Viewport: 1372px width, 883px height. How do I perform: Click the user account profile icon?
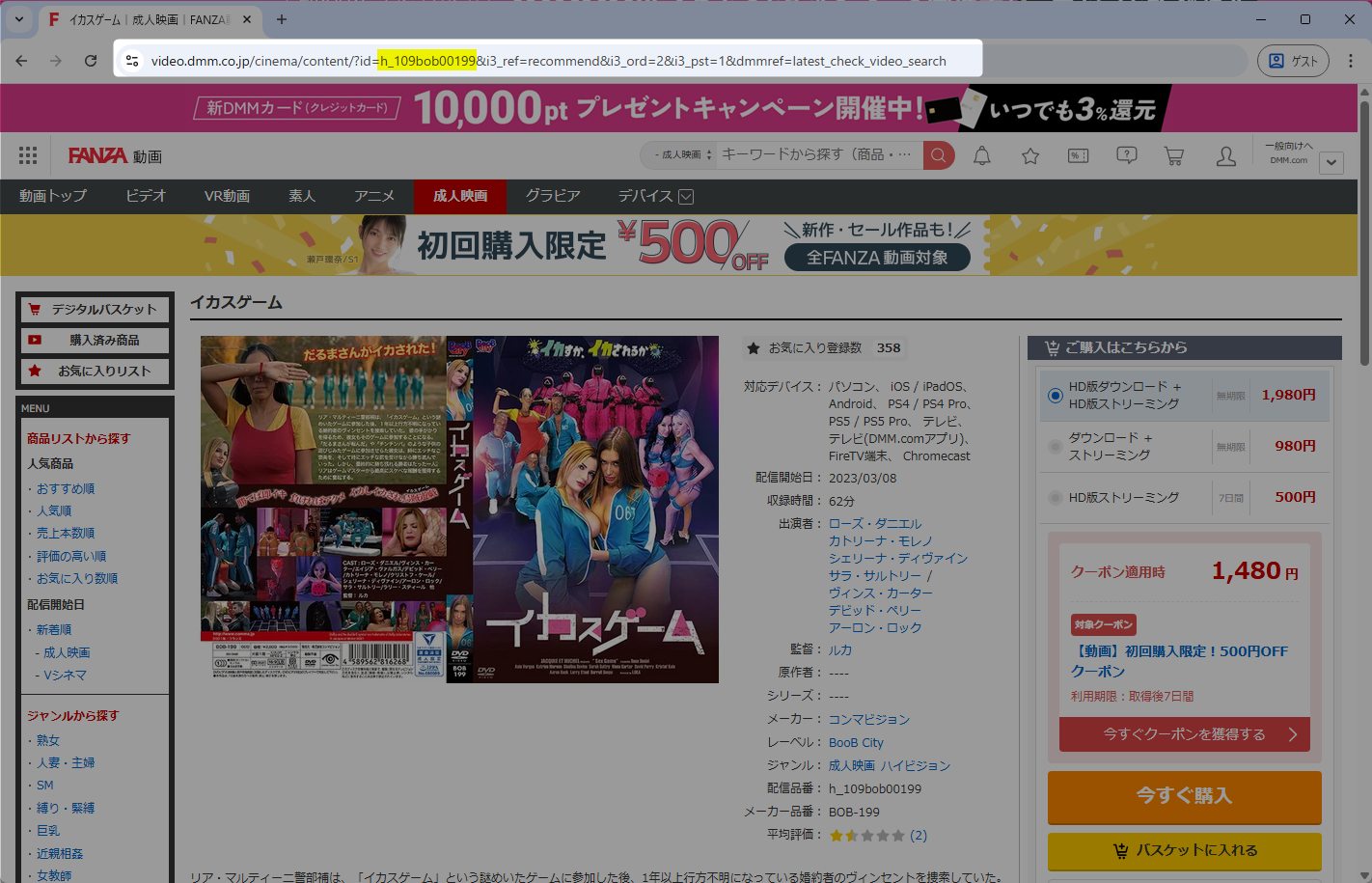point(1225,156)
